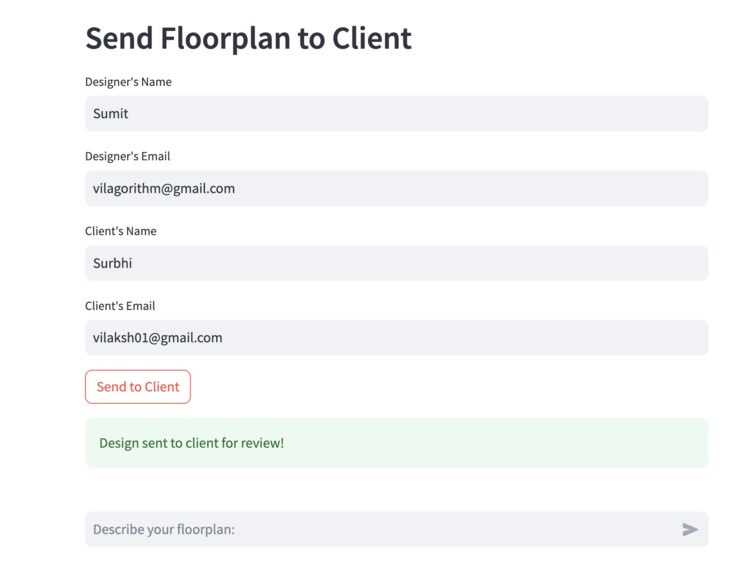Click the Describe your floorplan chat box

coord(380,530)
